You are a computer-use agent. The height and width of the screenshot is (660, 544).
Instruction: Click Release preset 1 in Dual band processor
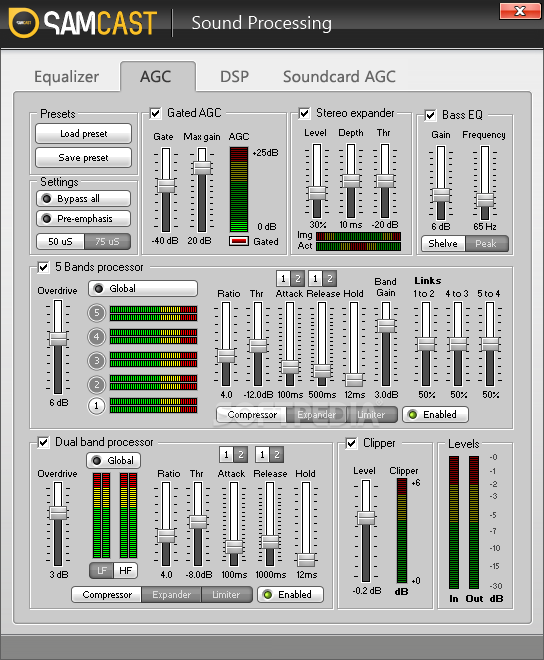pos(262,455)
